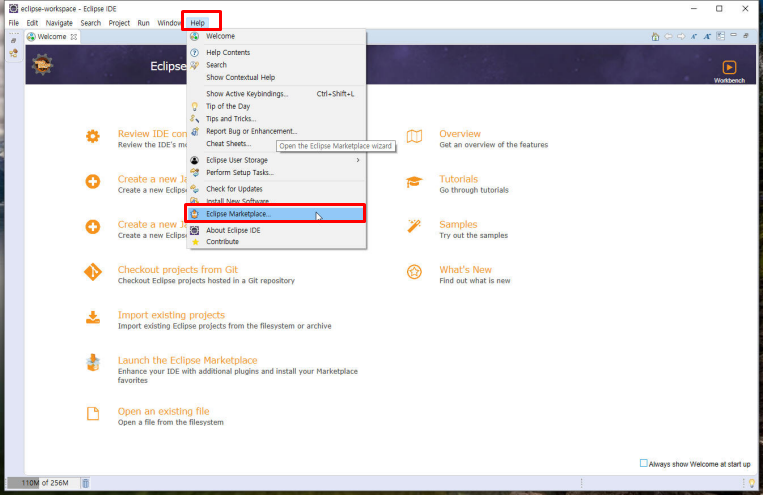This screenshot has width=763, height=495.
Task: Close the Welcome tab
Action: tap(73, 37)
